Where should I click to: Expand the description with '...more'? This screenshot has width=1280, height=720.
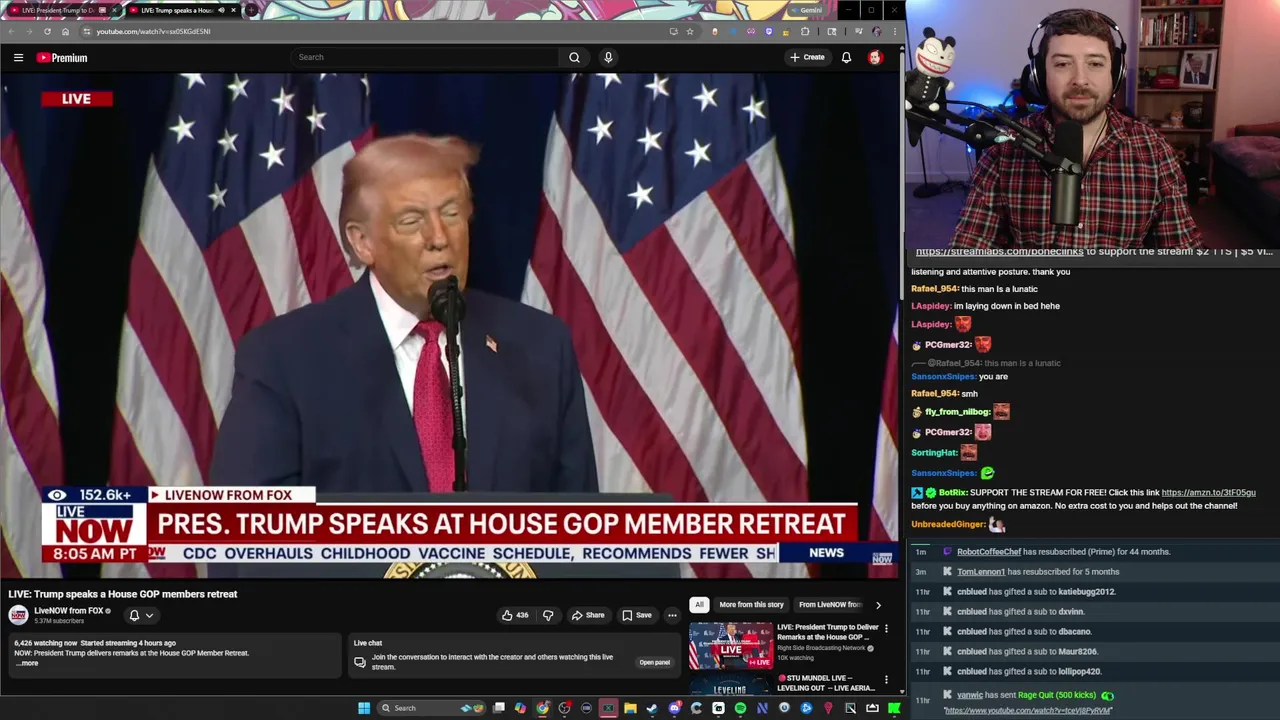pos(27,663)
